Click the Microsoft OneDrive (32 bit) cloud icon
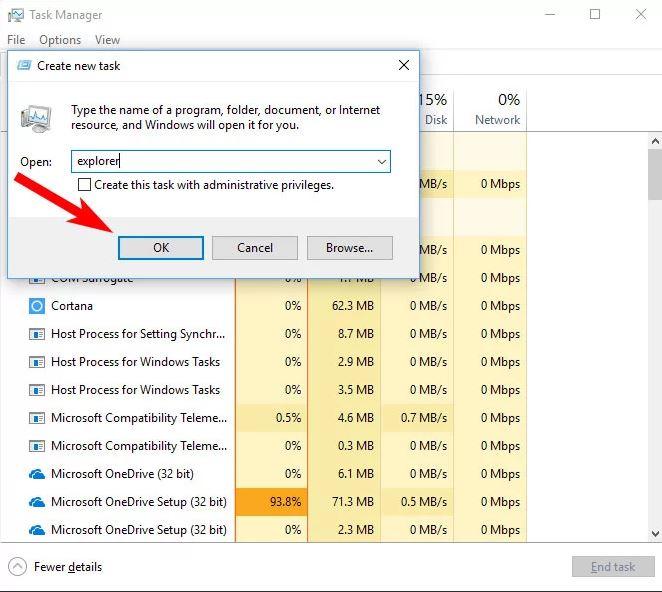 point(37,474)
